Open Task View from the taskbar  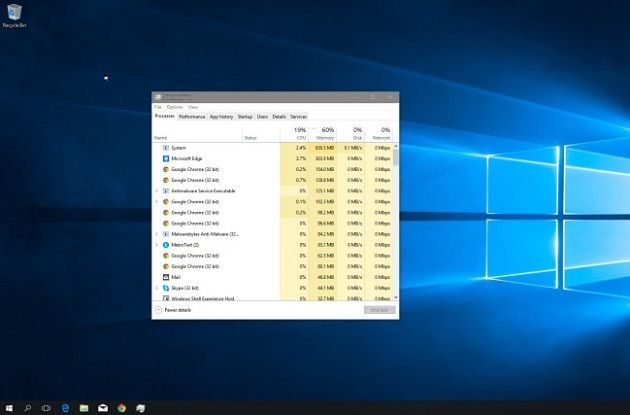coord(46,408)
